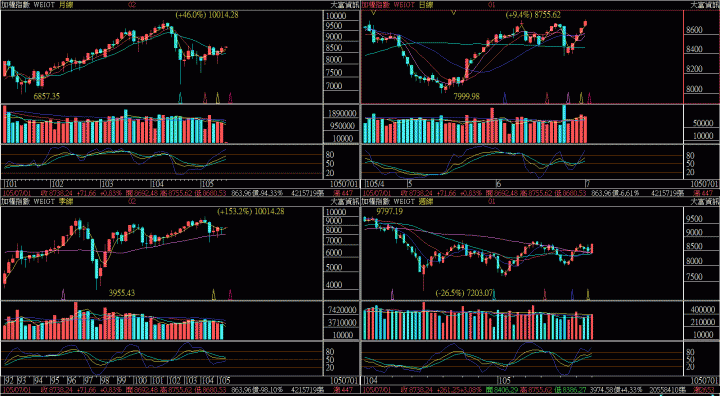Select the 3955.43 low price label
This screenshot has width=720, height=396.
coord(122,293)
